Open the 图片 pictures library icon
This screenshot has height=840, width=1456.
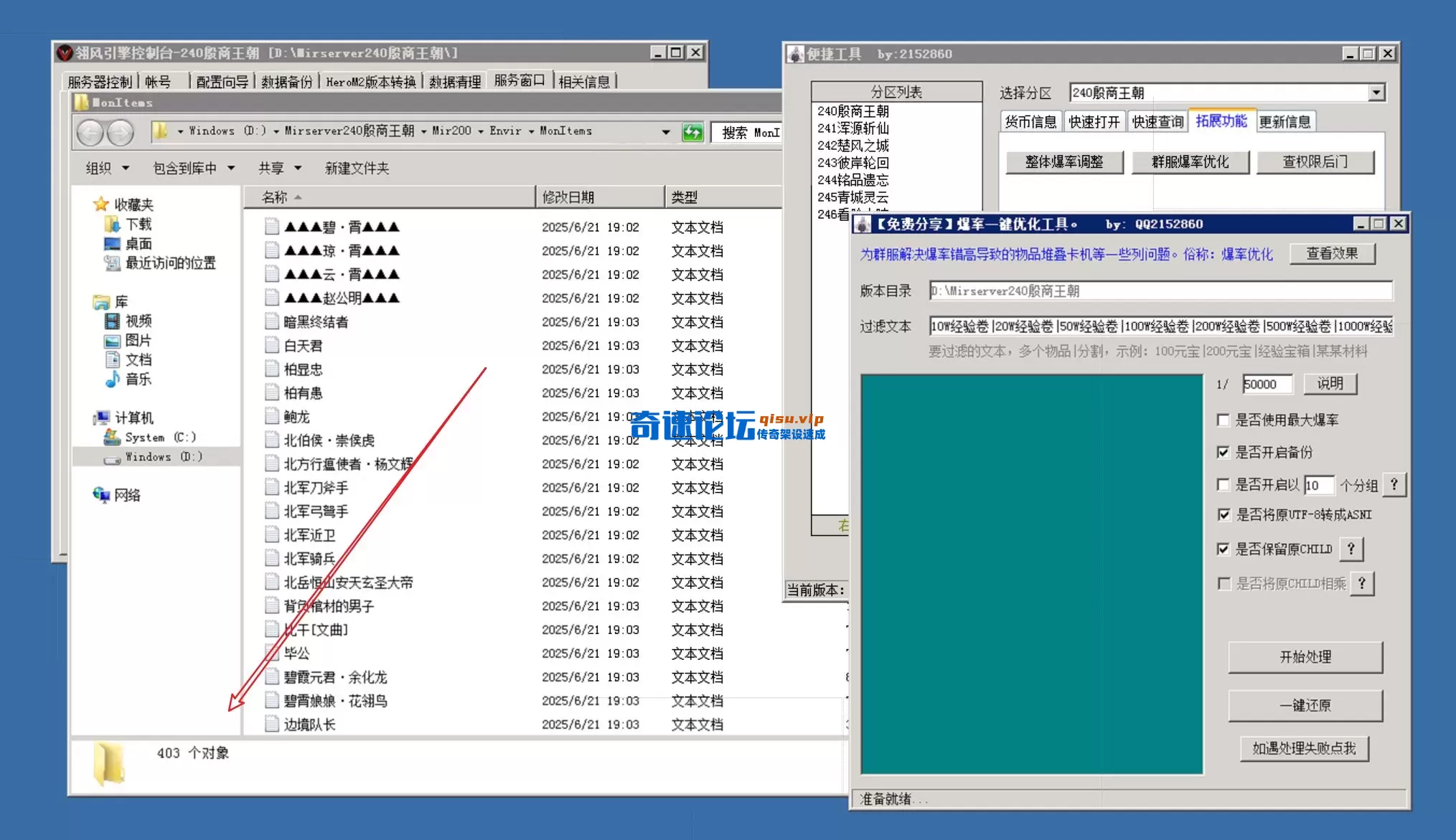pos(114,340)
